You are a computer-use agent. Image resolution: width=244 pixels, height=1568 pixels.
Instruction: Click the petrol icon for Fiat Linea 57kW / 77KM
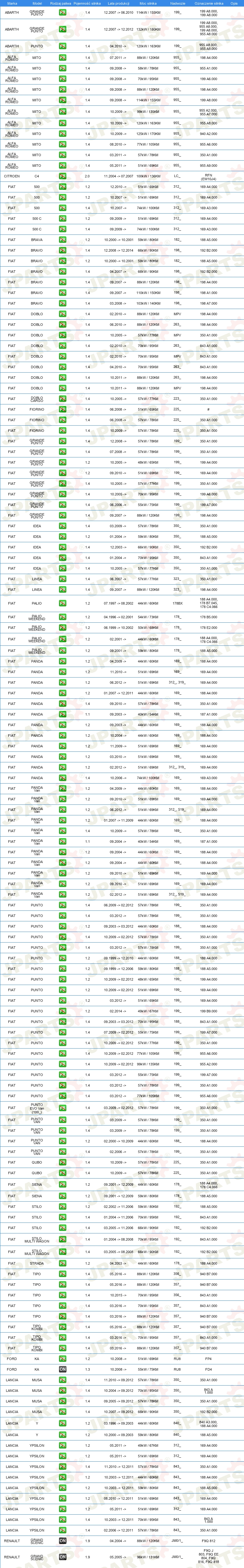click(63, 579)
